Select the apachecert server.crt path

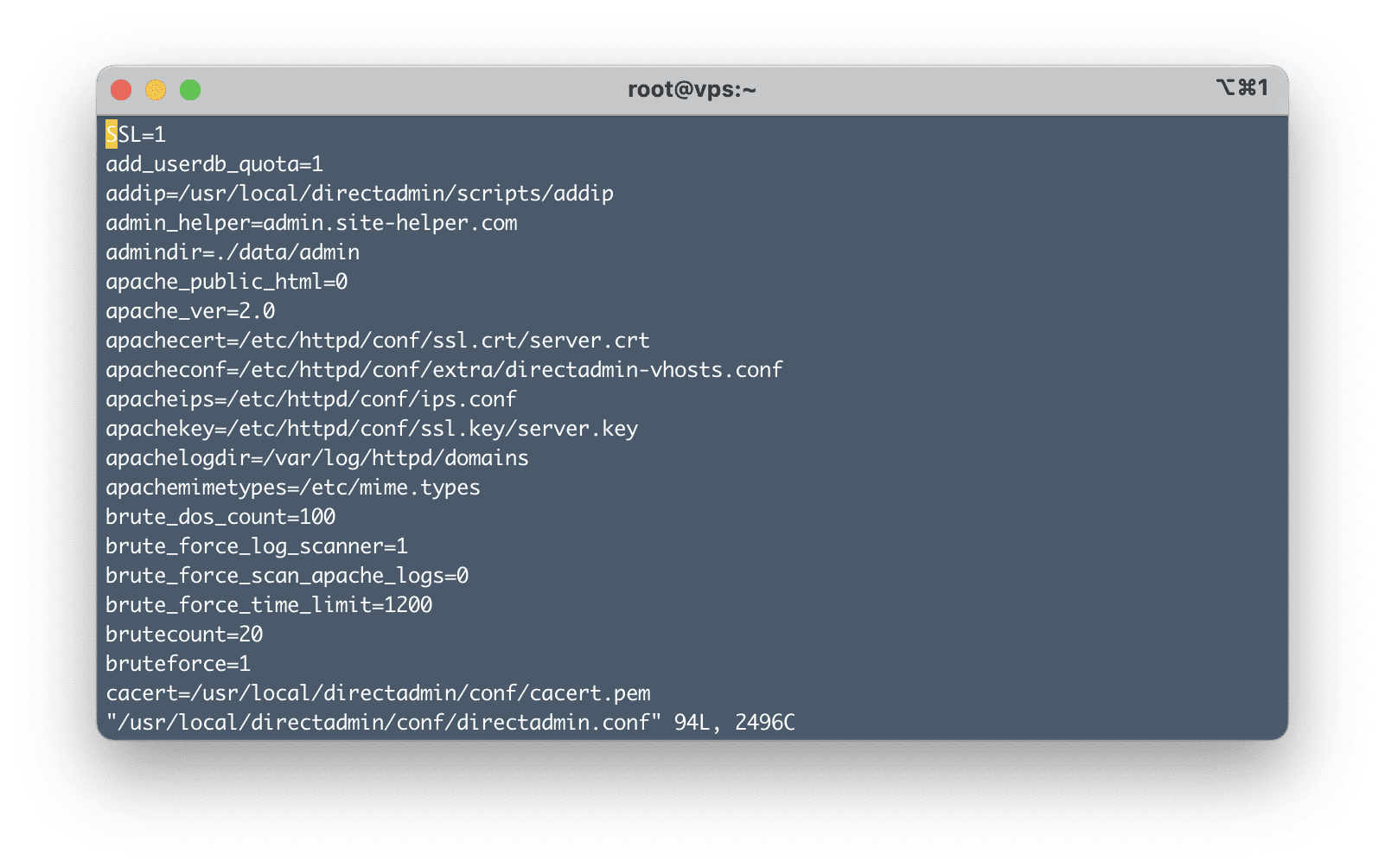pyautogui.click(x=378, y=341)
